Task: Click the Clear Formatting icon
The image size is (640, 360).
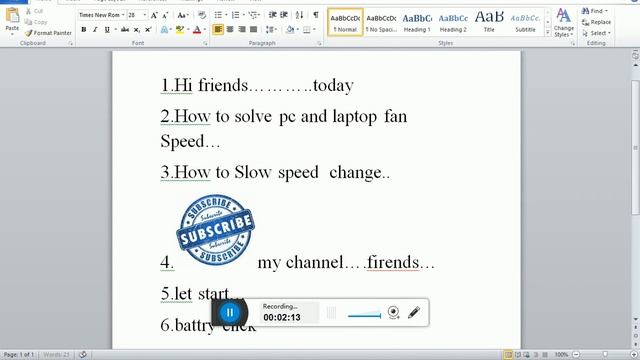Action: click(x=202, y=15)
